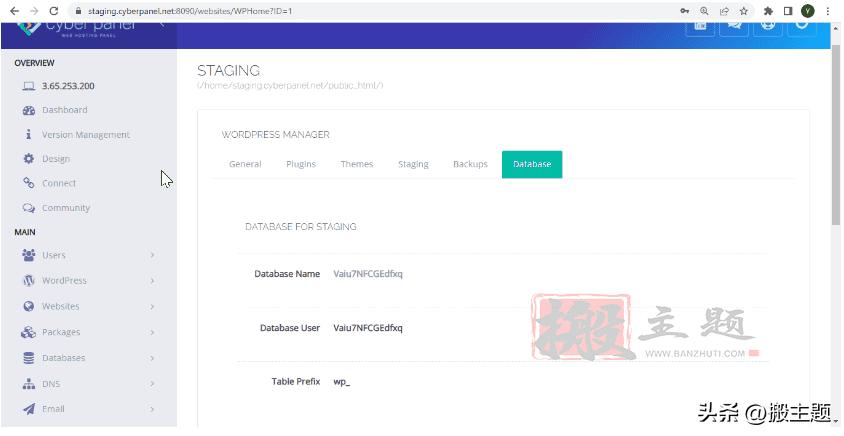Click the Table Prefix value wp_
844x436 pixels.
(x=342, y=382)
